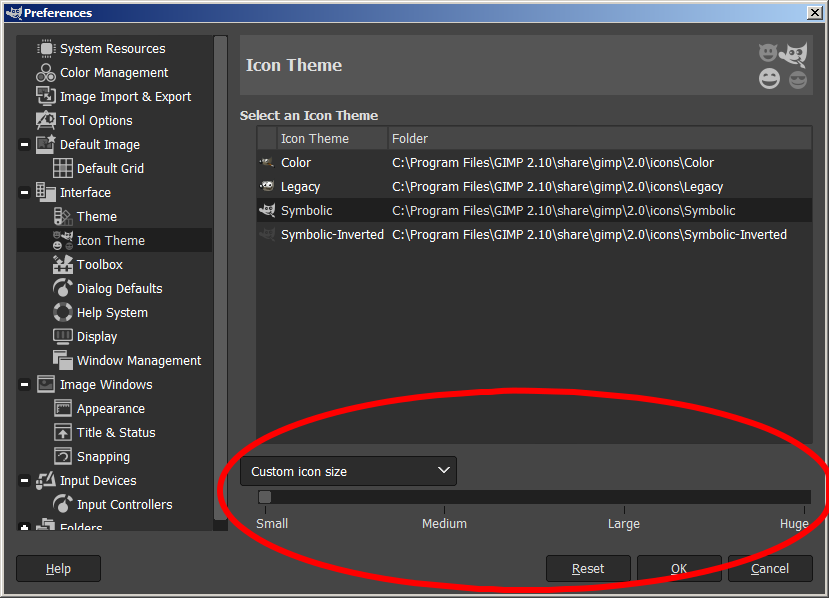Click the 'Small' slider label
Viewport: 829px width, 598px height.
point(272,523)
